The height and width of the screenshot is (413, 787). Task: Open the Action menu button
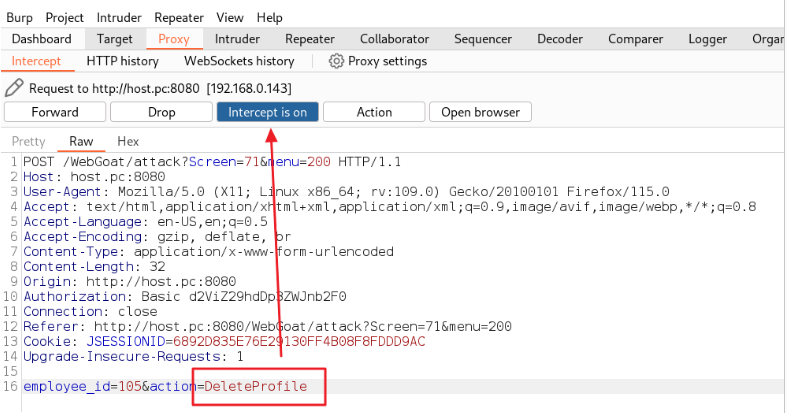click(374, 112)
